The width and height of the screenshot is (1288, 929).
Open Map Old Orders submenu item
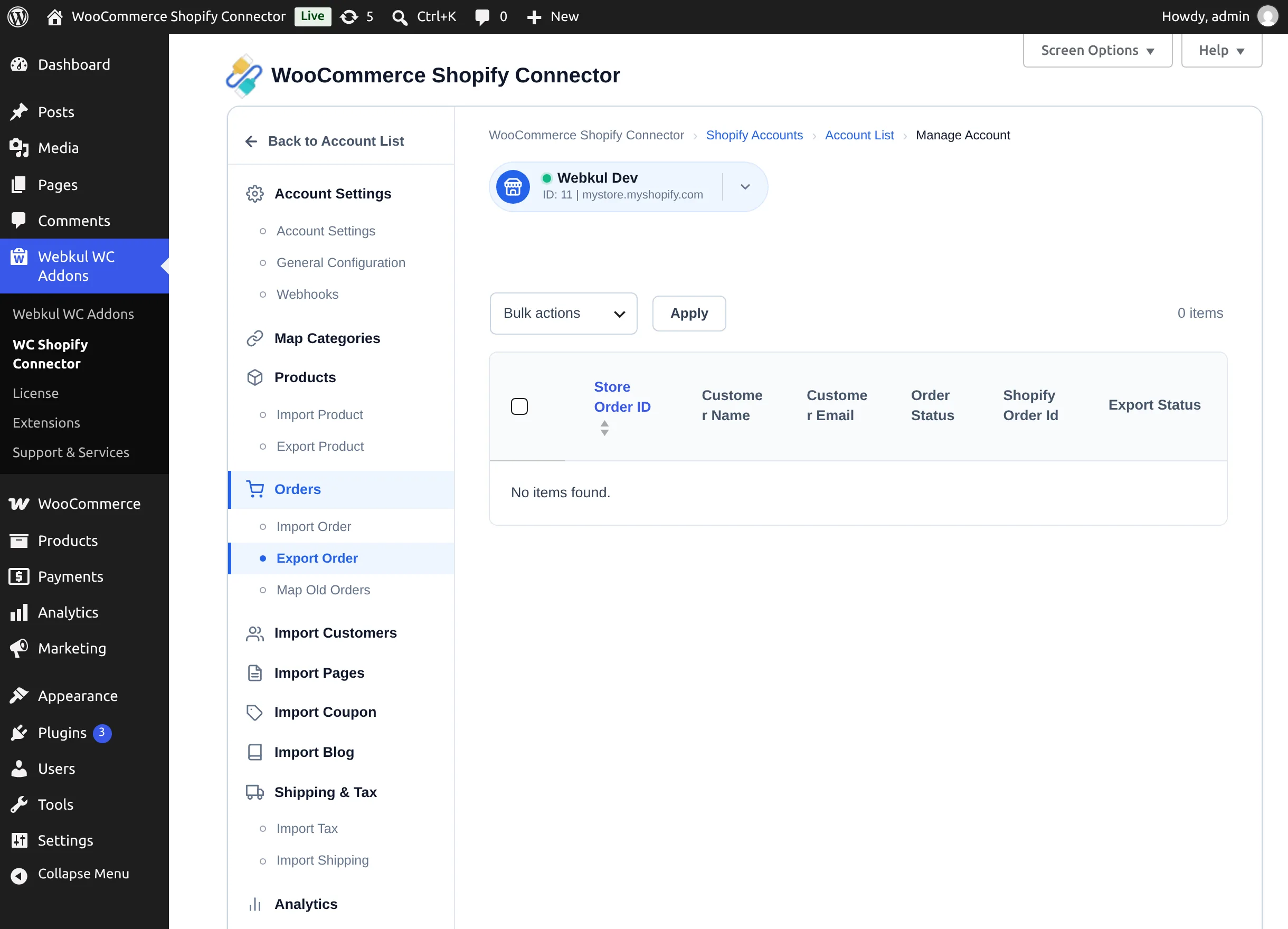click(323, 590)
